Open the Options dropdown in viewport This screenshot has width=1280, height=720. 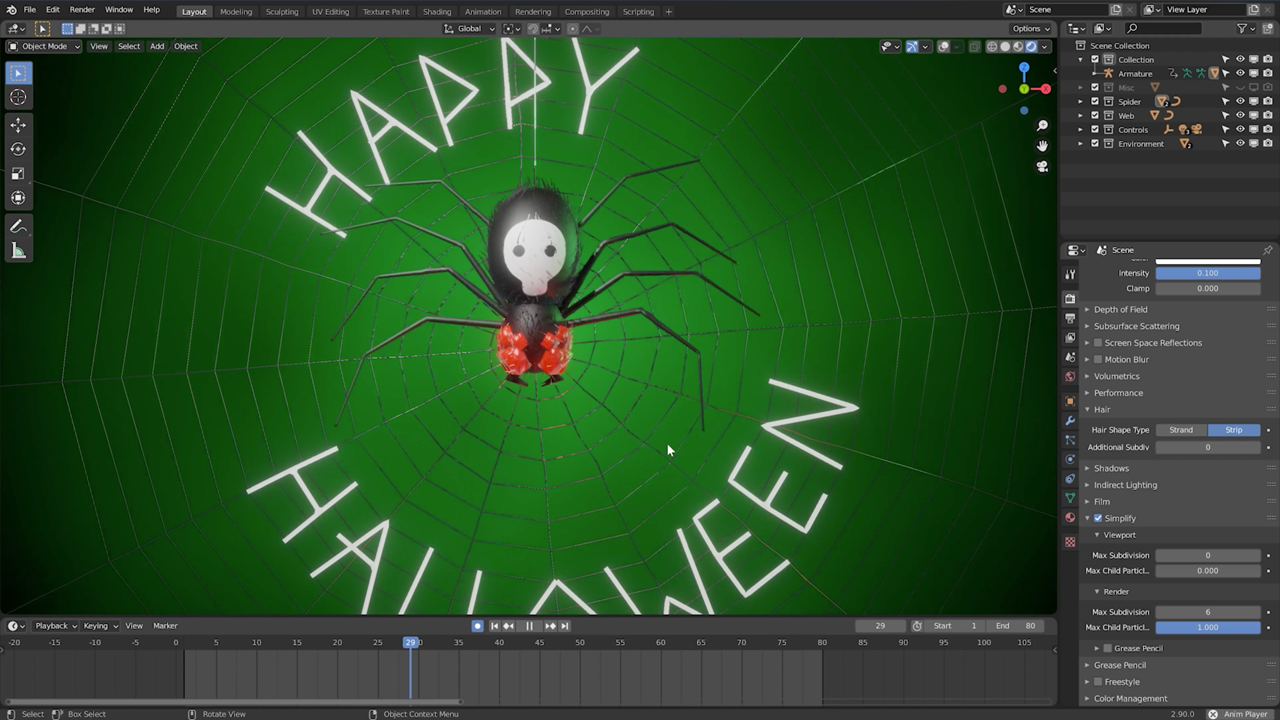pos(1031,29)
